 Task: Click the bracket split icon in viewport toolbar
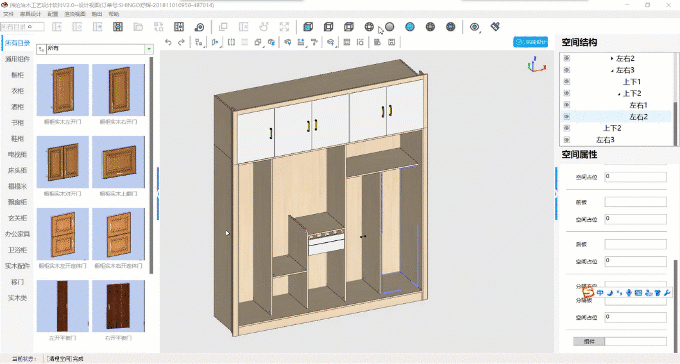231,42
